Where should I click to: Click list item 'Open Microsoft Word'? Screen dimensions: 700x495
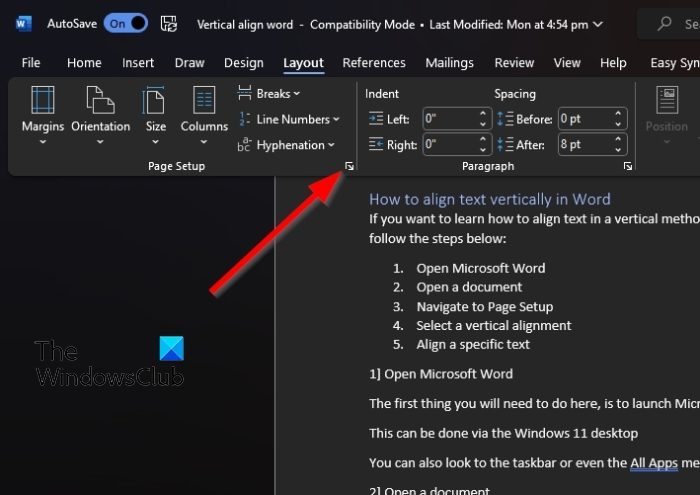[480, 268]
